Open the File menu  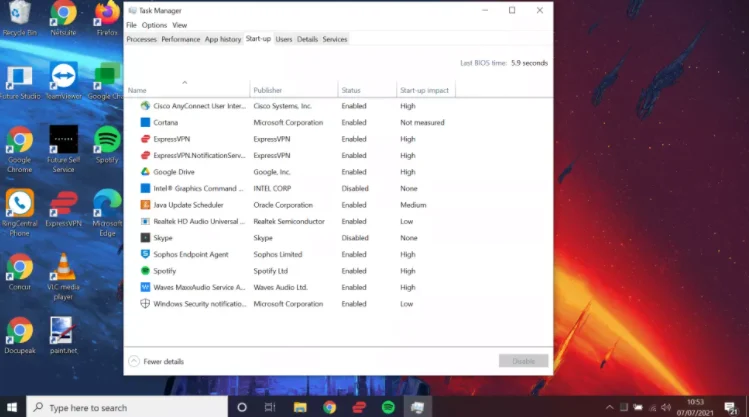[131, 25]
